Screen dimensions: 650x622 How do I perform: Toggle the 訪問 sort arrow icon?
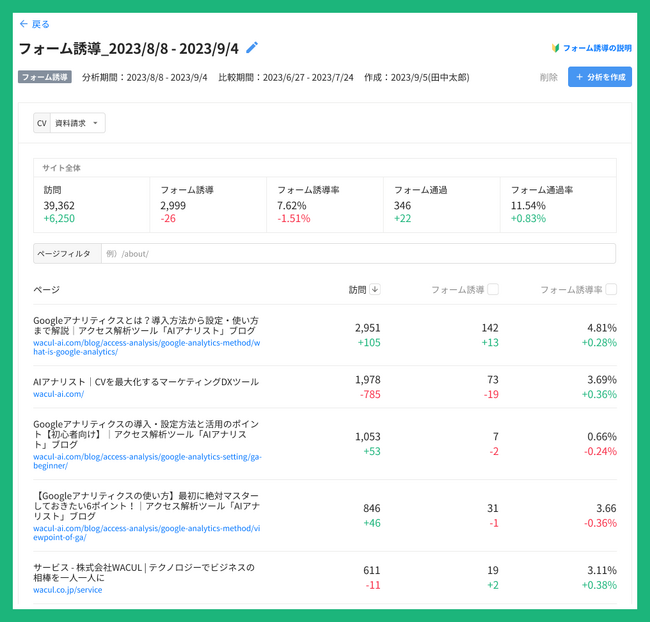pos(375,289)
